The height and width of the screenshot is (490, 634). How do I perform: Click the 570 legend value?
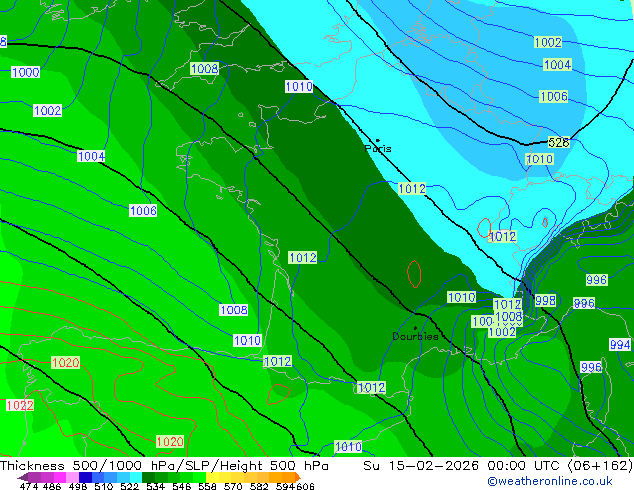233,486
